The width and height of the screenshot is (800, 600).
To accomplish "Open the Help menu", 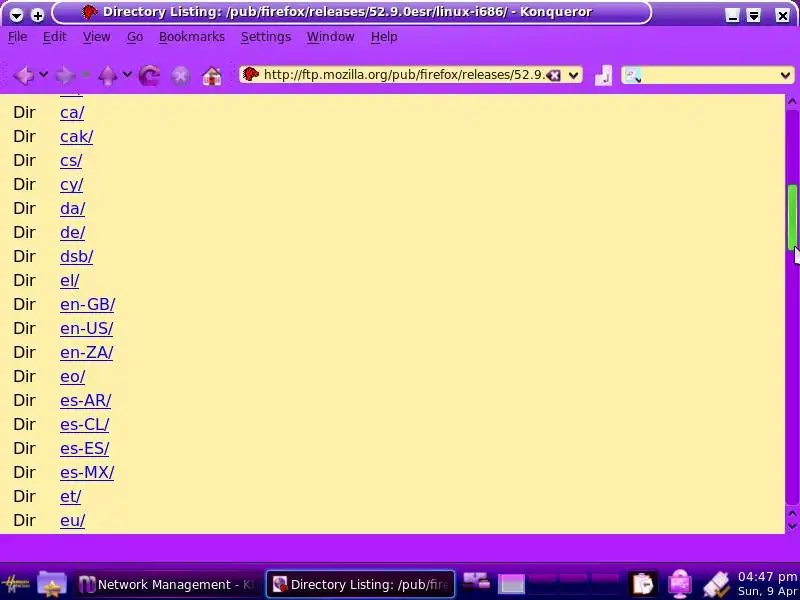I will tap(384, 37).
